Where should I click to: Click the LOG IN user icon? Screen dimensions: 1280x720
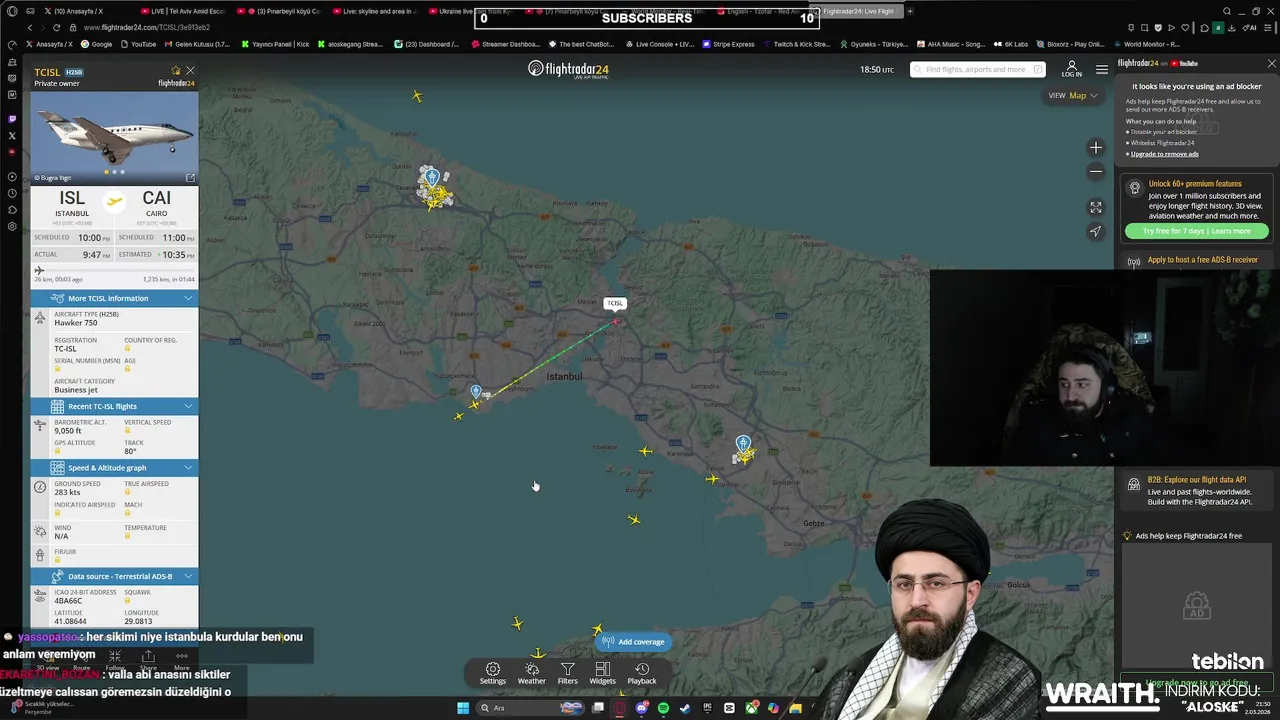click(x=1072, y=69)
